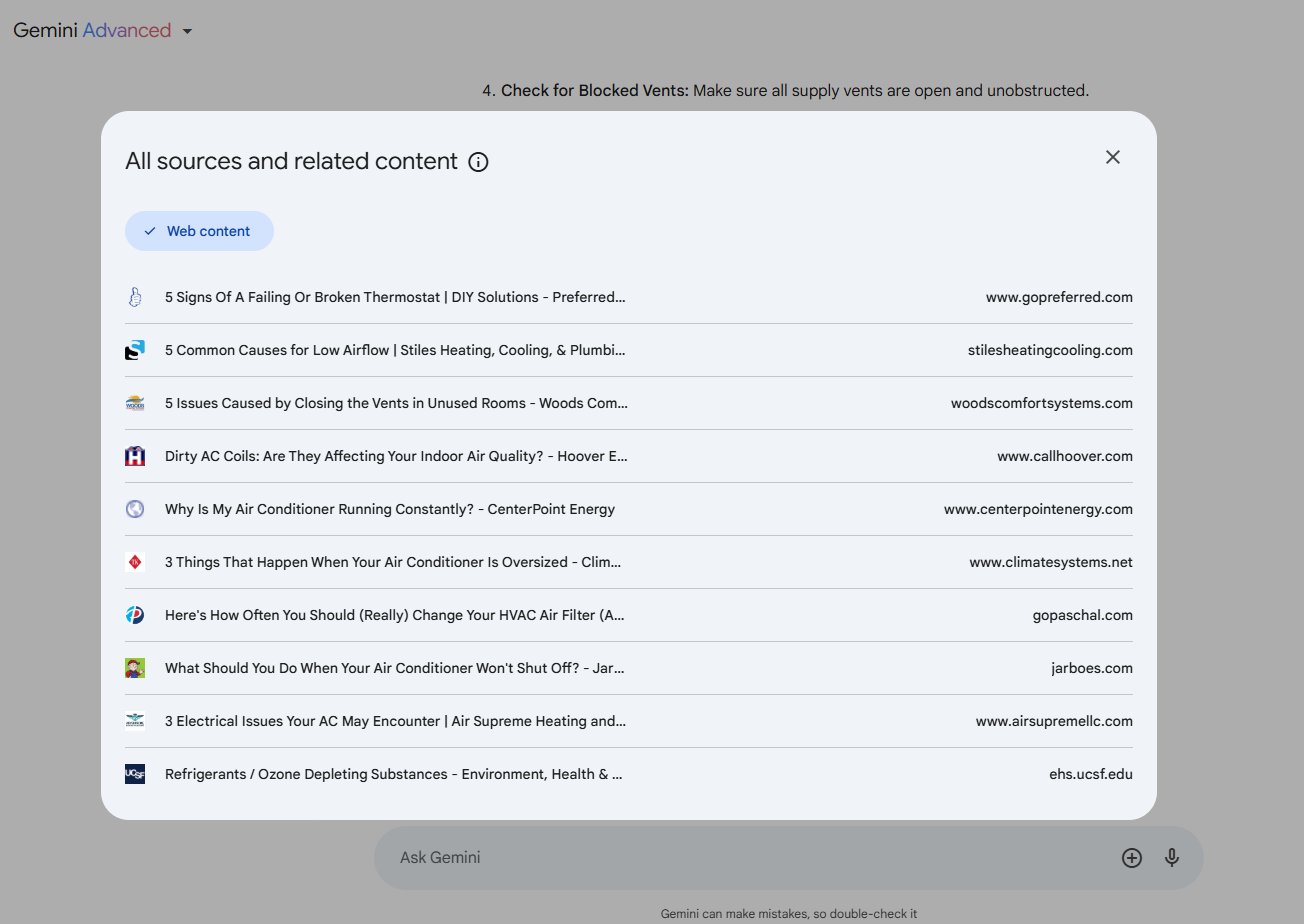Viewport: 1304px width, 924px height.
Task: Click the www.airsupremellc.com domain label
Action: coord(1054,721)
